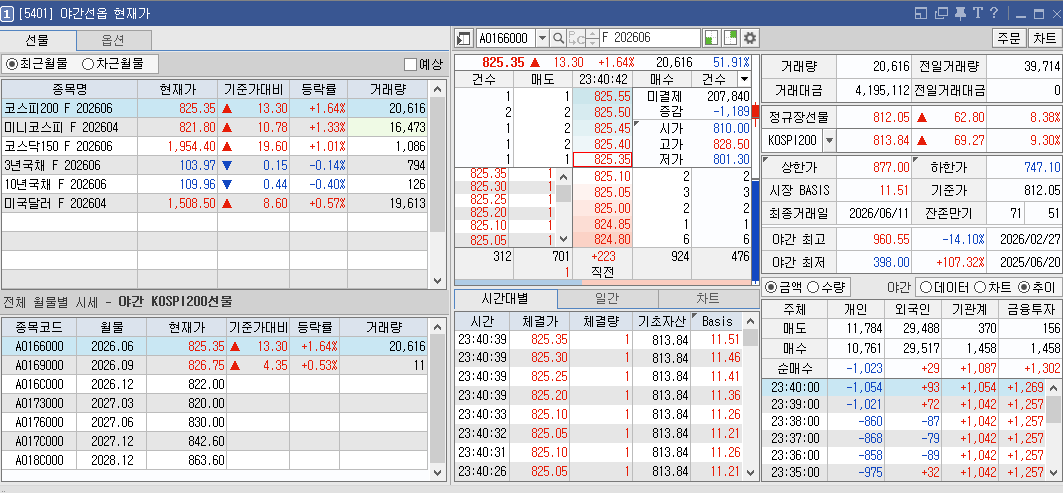Select A0169000 contract row
1063x493 pixels.
(215, 366)
